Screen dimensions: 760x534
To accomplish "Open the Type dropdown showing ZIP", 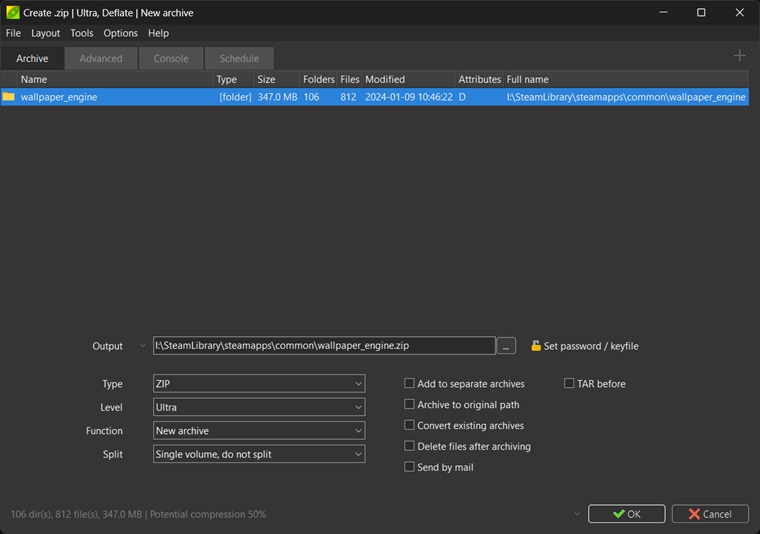I will 259,383.
